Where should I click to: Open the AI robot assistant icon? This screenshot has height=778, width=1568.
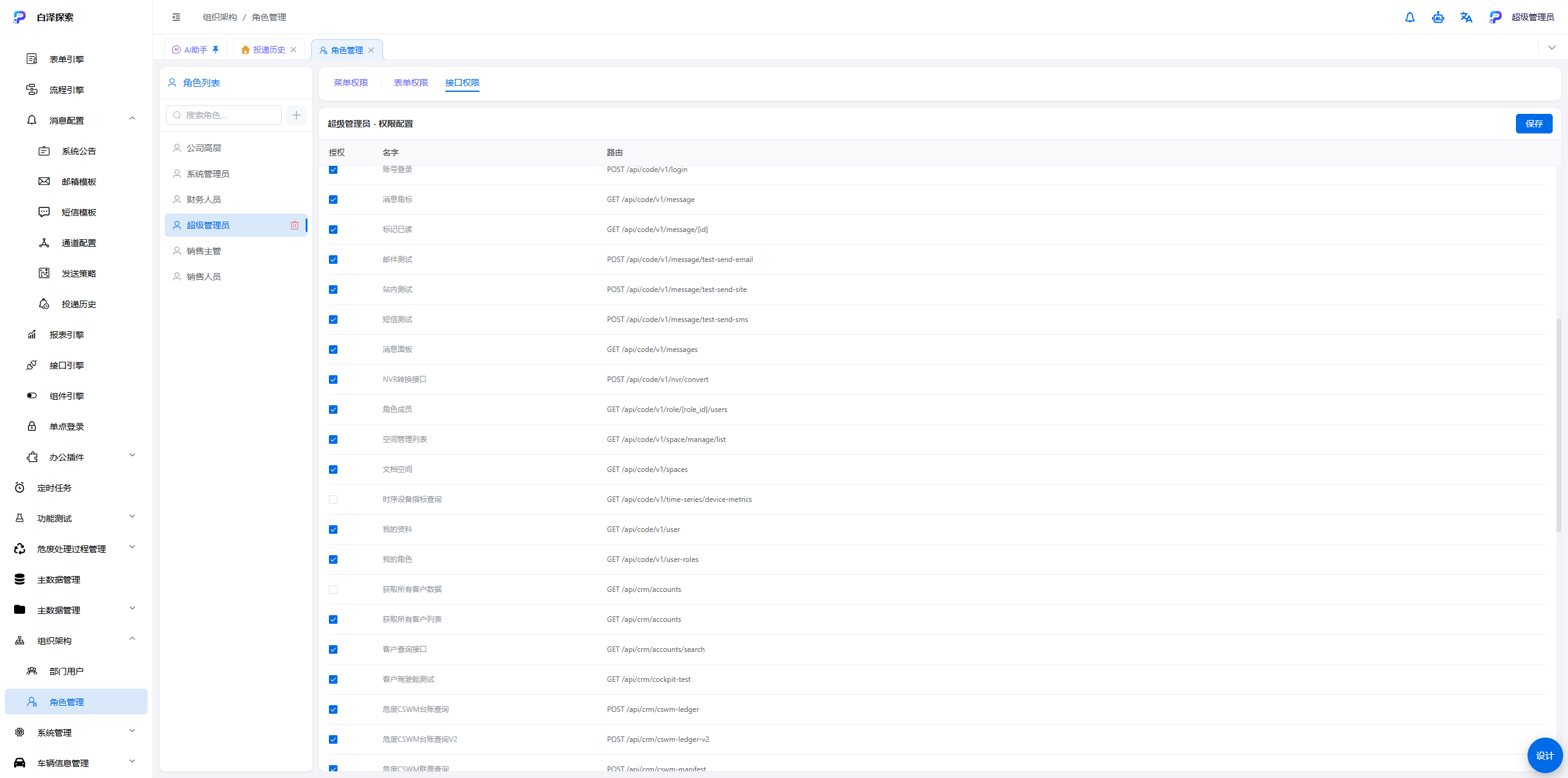pos(1438,17)
